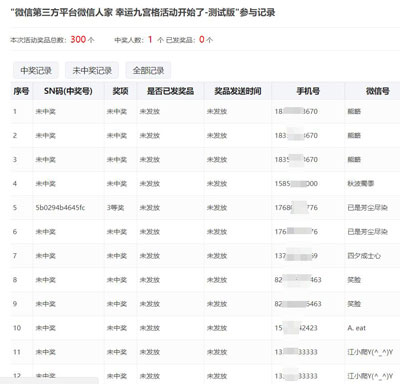
Task: Open the 未中奖记录 tab
Action: pyautogui.click(x=92, y=70)
